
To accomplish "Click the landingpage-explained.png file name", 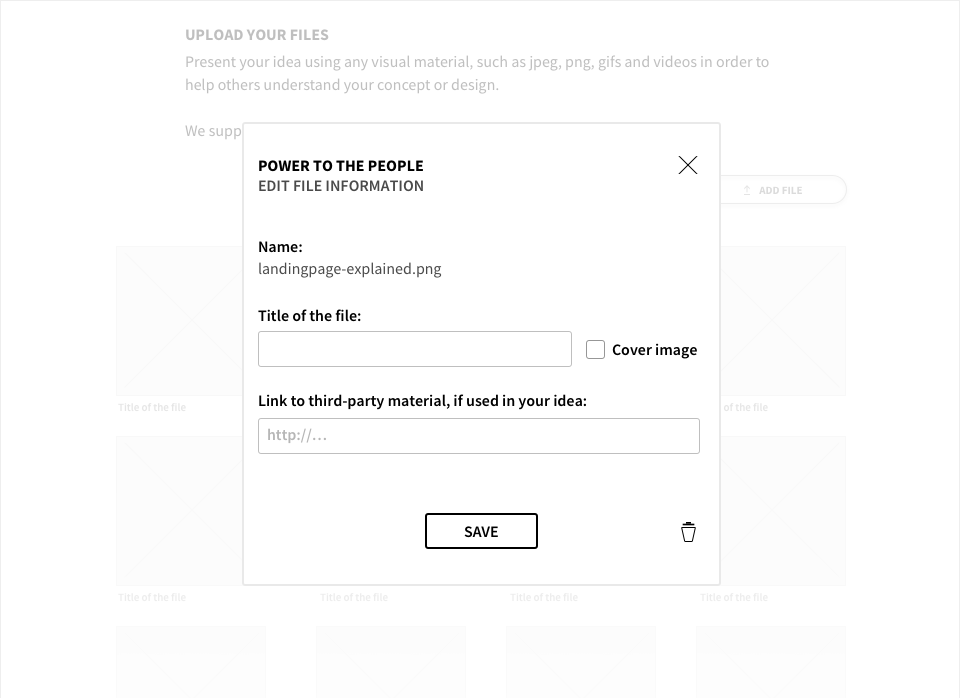I will 350,269.
